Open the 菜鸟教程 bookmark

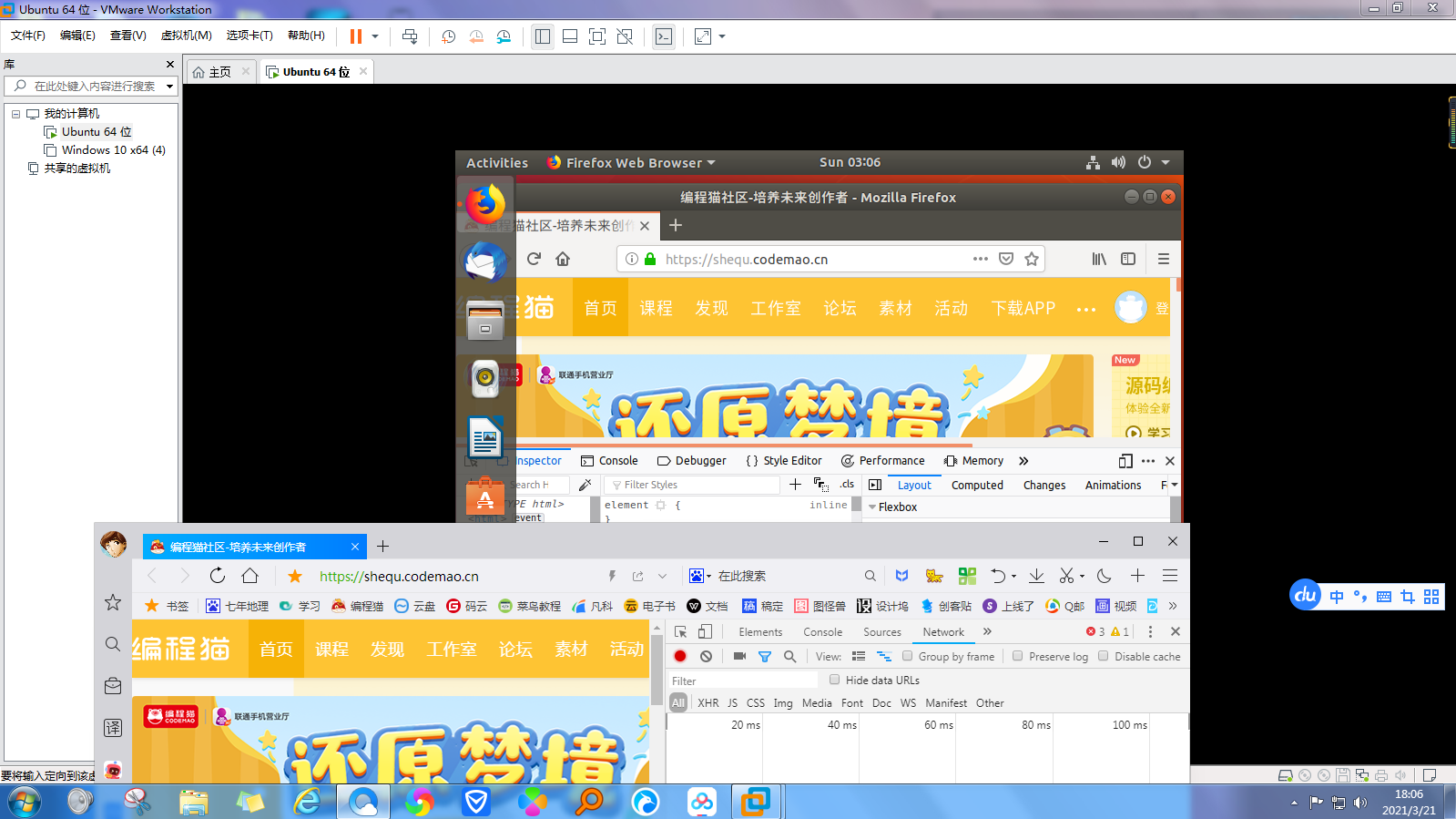(x=530, y=606)
